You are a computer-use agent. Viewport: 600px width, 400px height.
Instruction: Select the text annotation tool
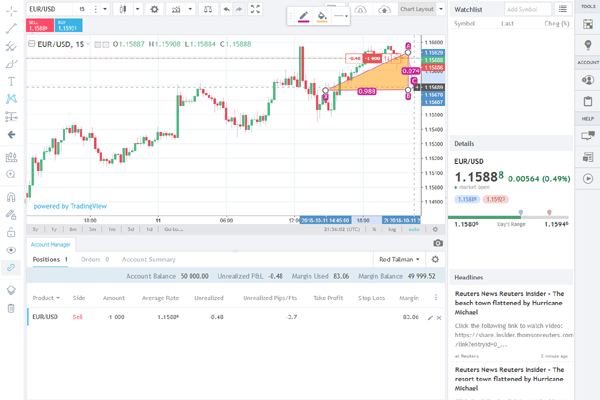click(11, 82)
